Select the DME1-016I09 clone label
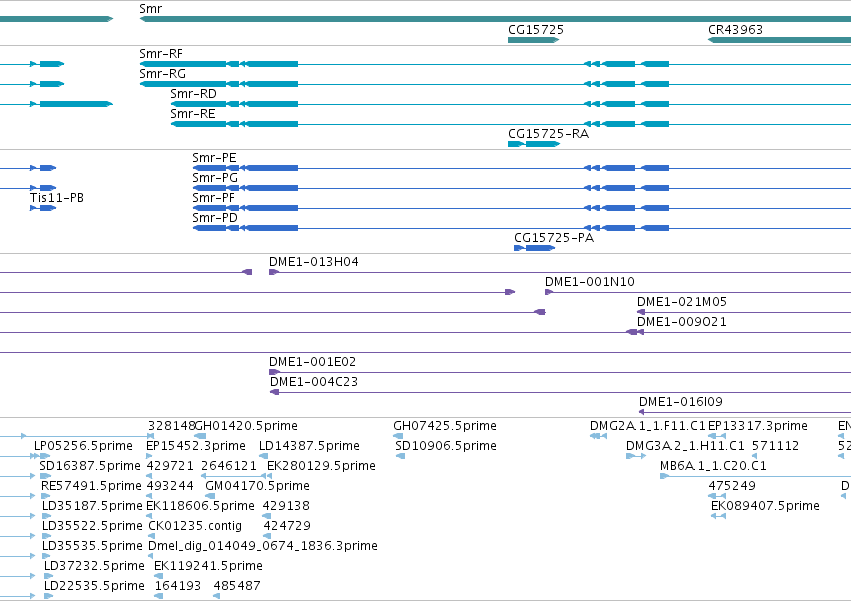This screenshot has width=851, height=601. pos(681,402)
